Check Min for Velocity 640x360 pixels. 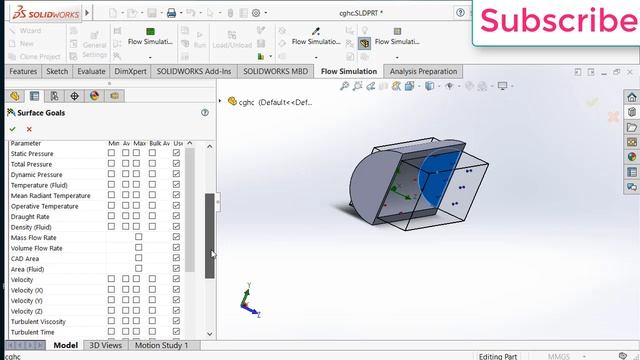[x=111, y=279]
